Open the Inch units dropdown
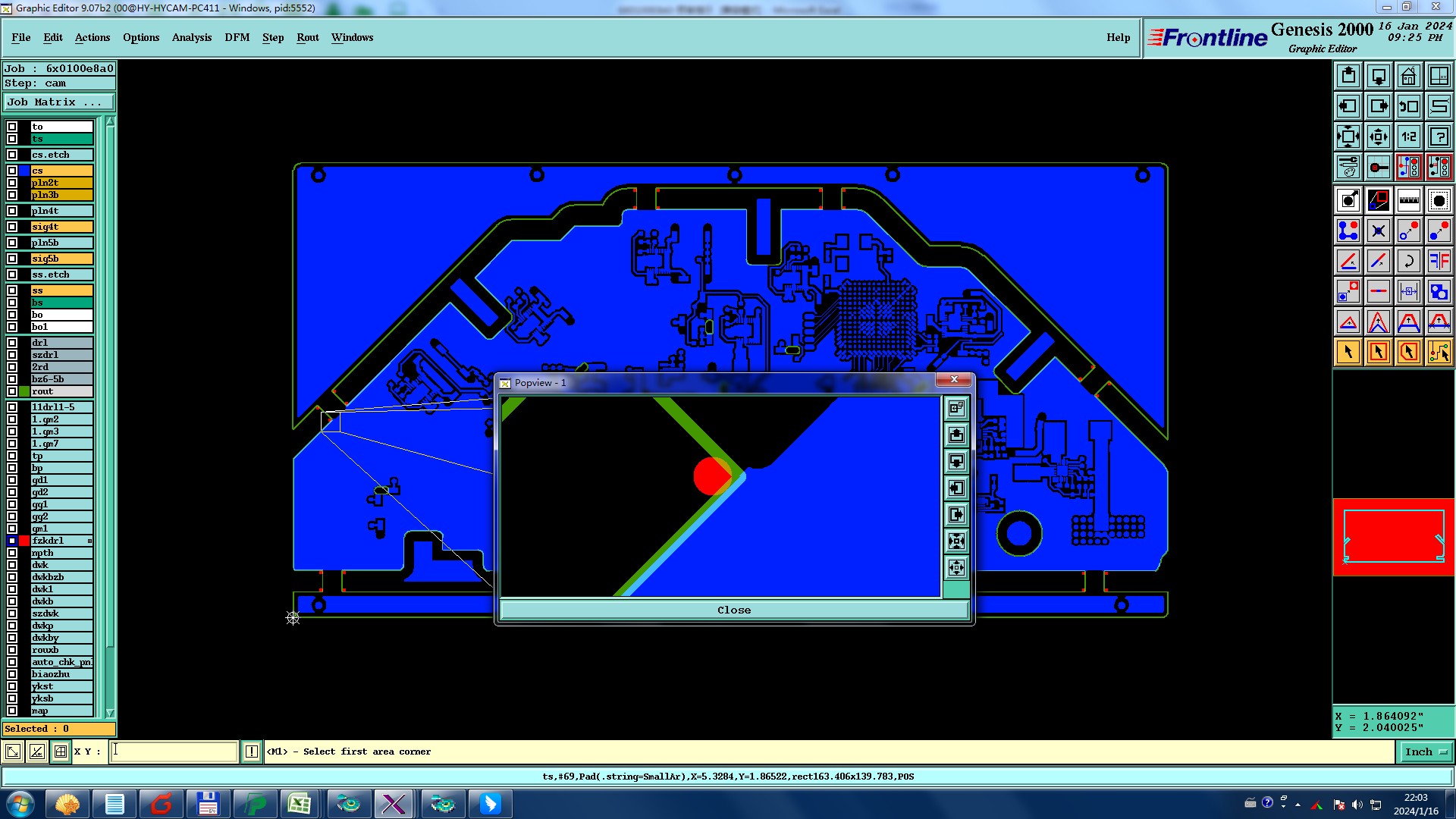The image size is (1456, 819). tap(1425, 752)
